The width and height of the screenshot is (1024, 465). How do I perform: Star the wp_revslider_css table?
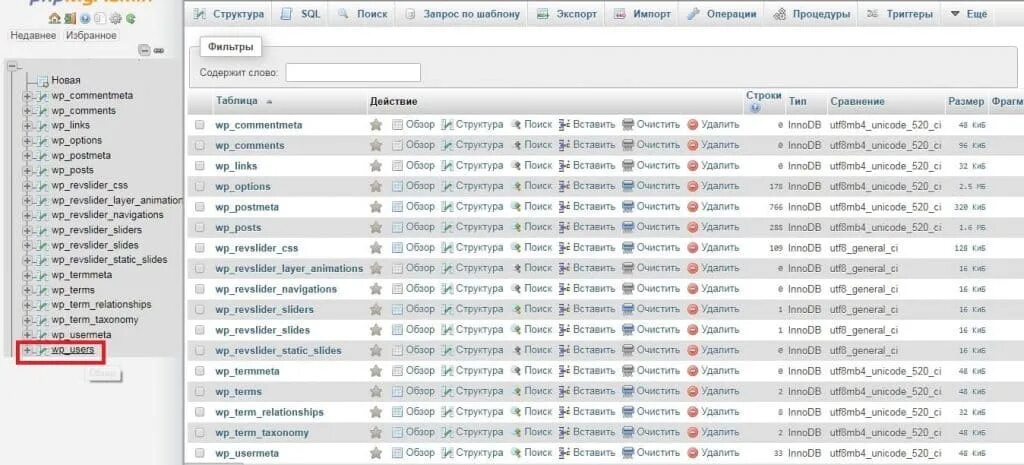point(376,248)
